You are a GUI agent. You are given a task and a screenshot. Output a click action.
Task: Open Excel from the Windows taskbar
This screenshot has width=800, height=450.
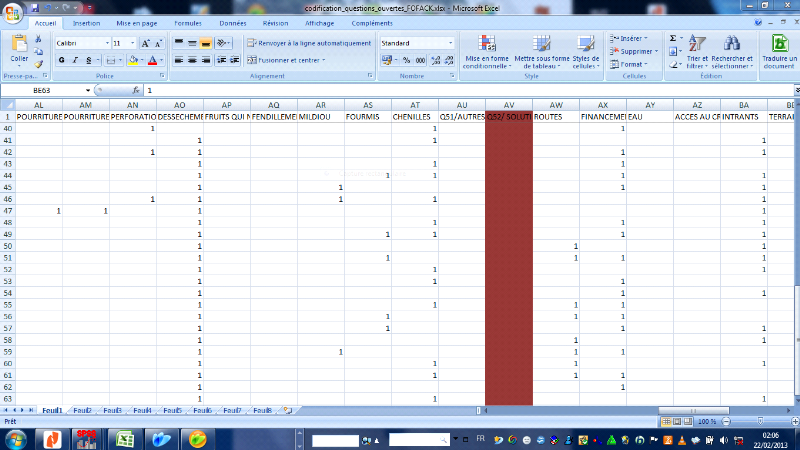[125, 439]
